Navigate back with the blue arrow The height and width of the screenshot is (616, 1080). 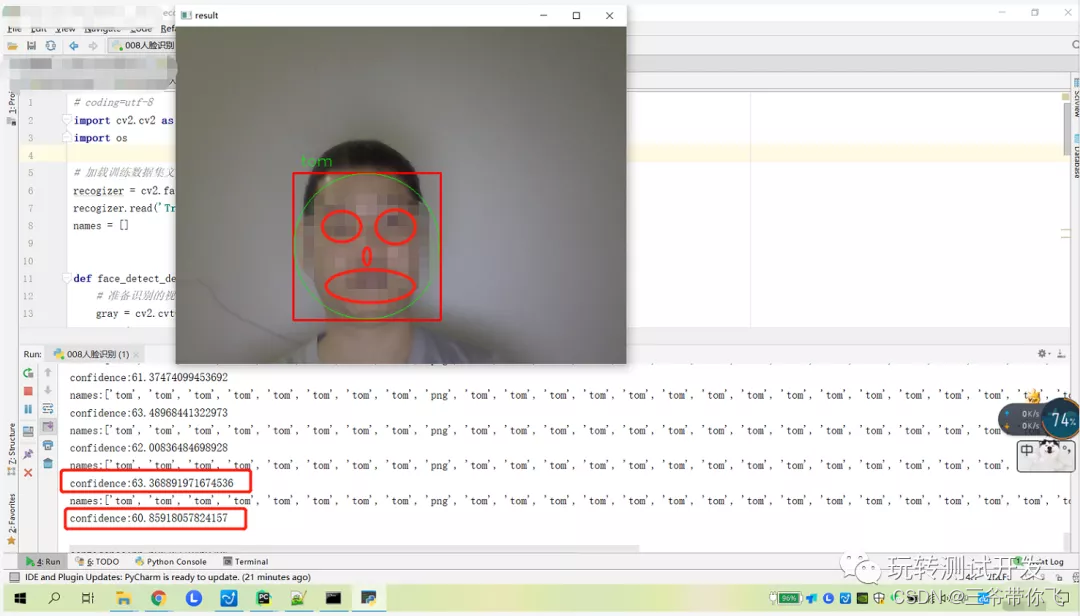(x=74, y=45)
